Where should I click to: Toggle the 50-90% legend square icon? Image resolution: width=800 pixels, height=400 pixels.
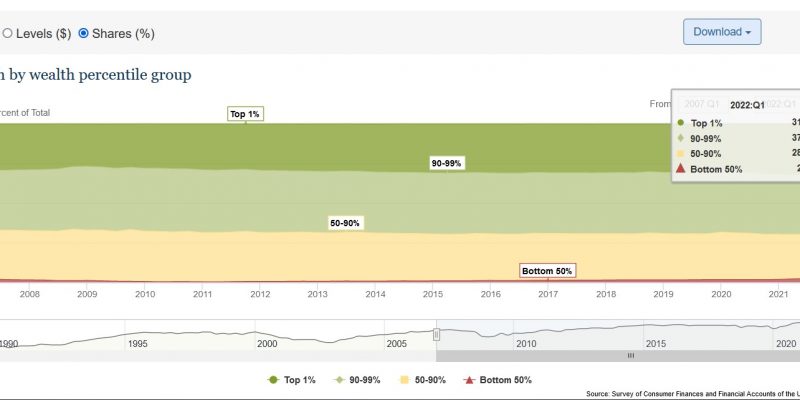[x=404, y=380]
